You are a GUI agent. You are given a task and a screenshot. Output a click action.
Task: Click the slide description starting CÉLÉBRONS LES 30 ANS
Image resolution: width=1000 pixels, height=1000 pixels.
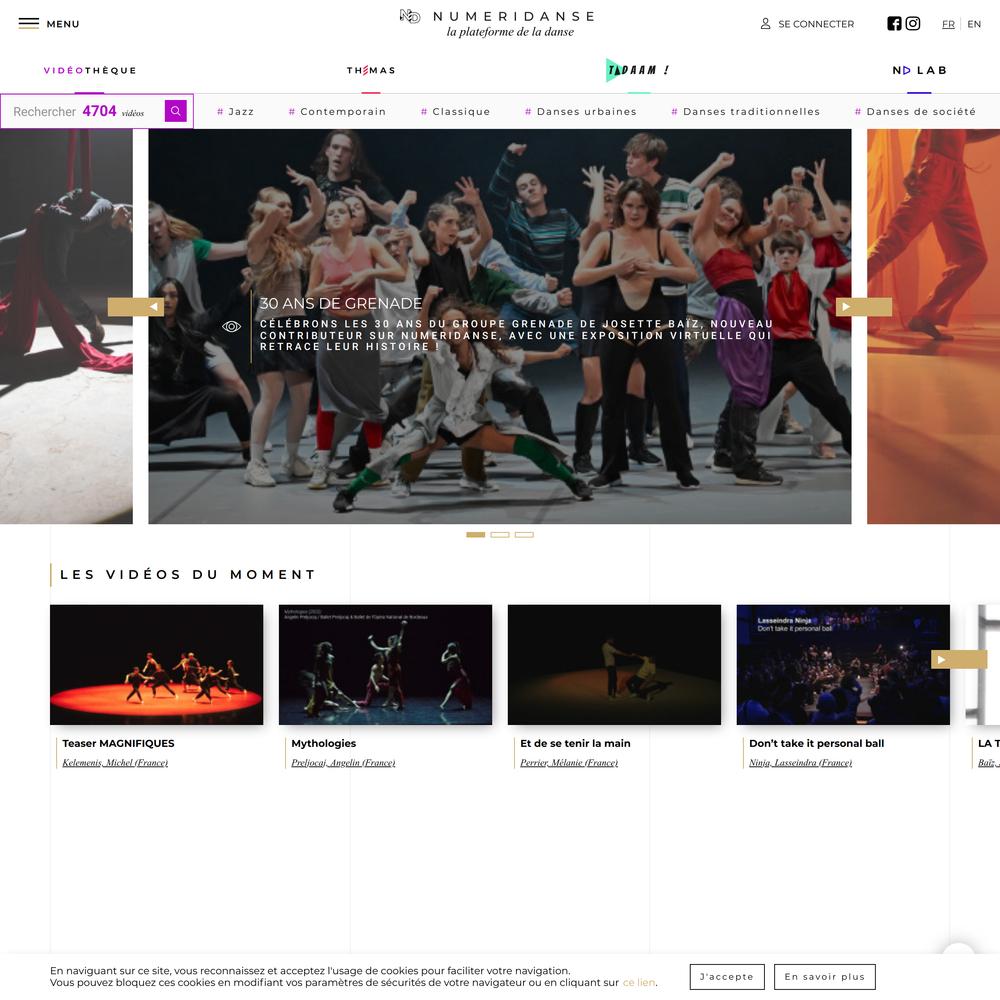pos(516,335)
